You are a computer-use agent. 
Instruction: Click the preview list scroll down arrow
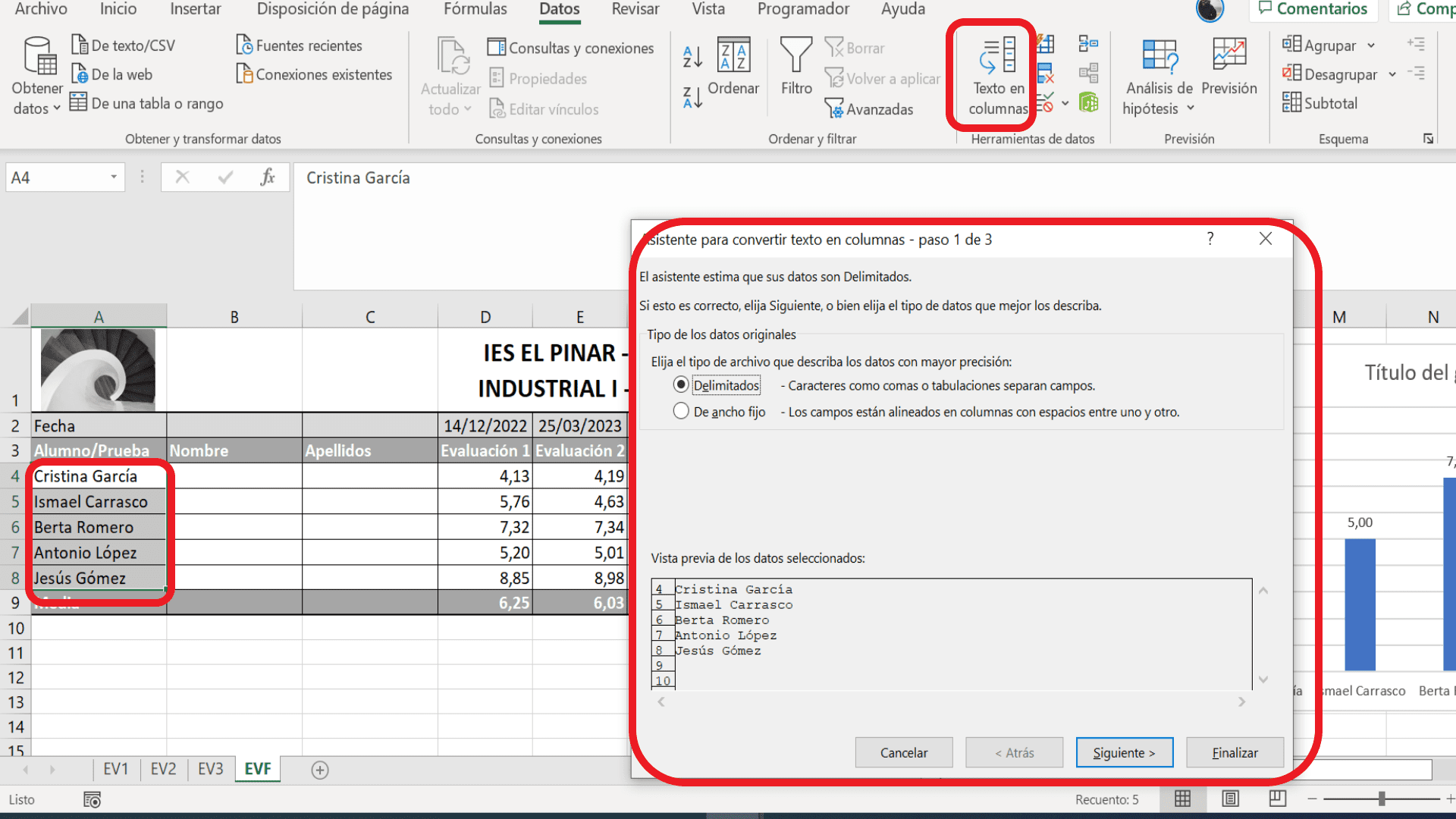tap(1263, 679)
